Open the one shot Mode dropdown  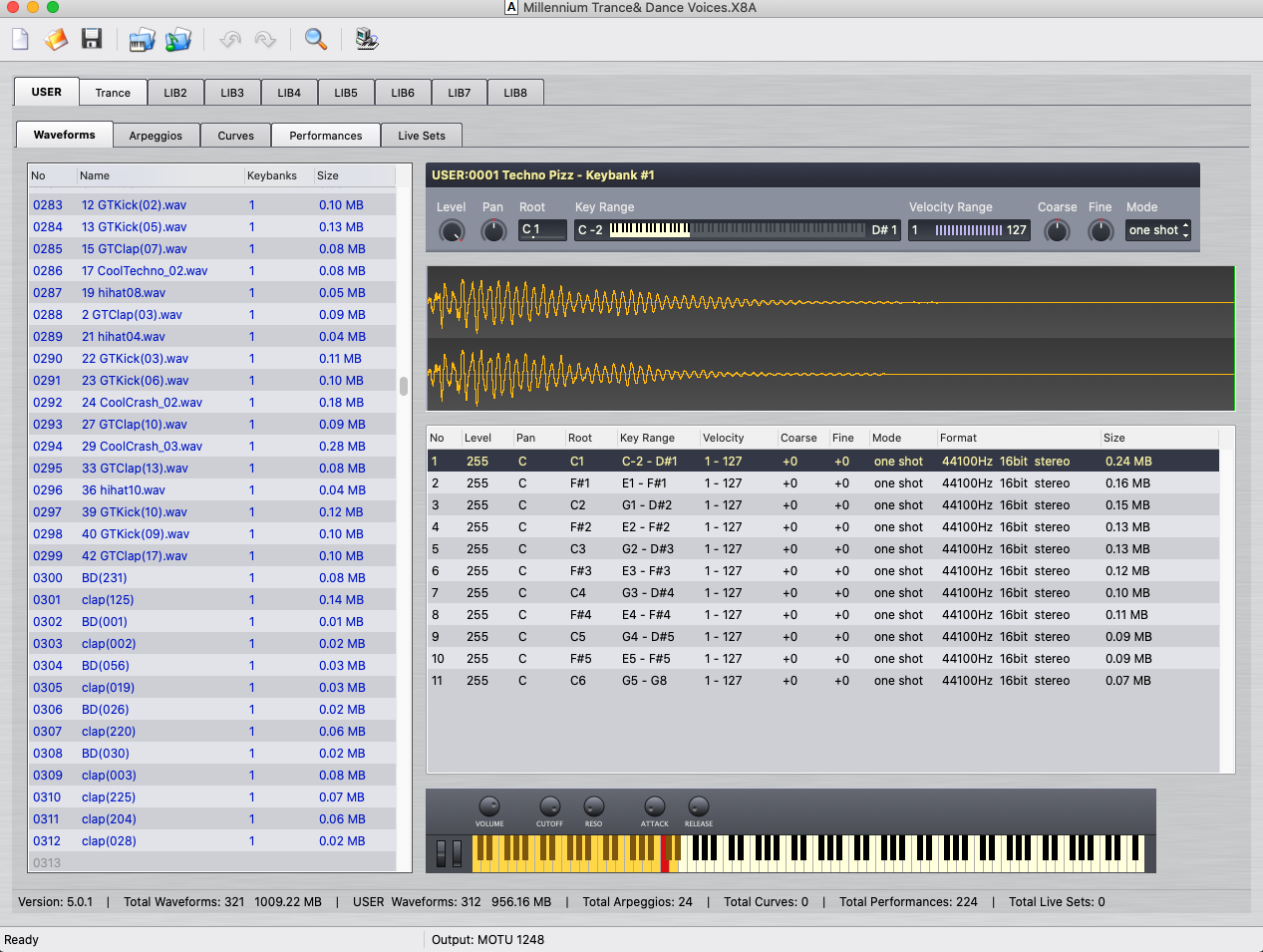tap(1158, 230)
